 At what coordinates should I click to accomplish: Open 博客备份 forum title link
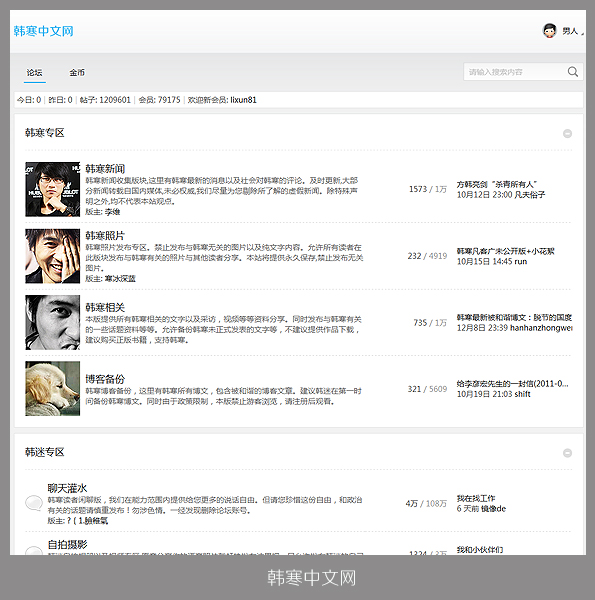105,379
